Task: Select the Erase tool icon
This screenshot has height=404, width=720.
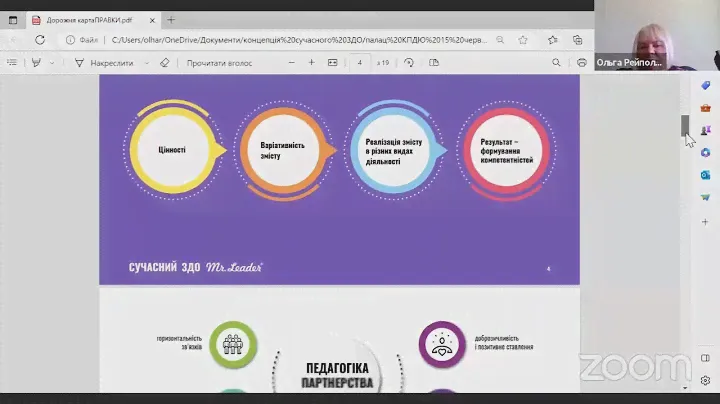Action: 164,62
